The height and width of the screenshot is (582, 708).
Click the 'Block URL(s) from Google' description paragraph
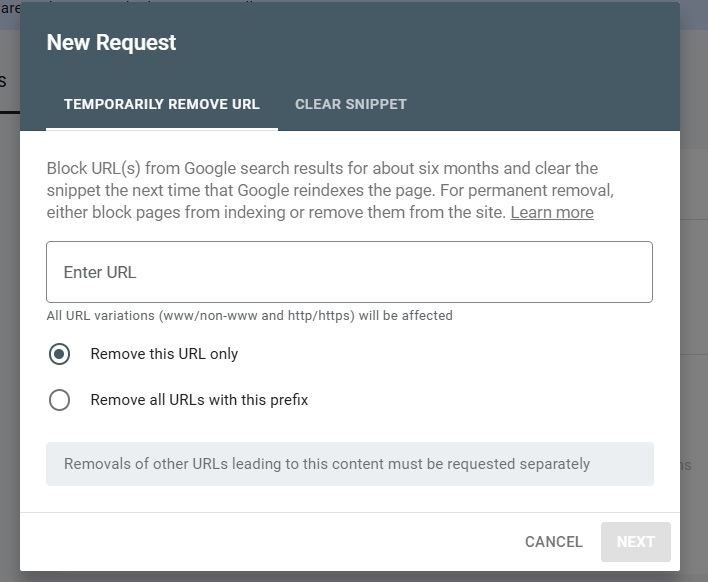pos(322,190)
